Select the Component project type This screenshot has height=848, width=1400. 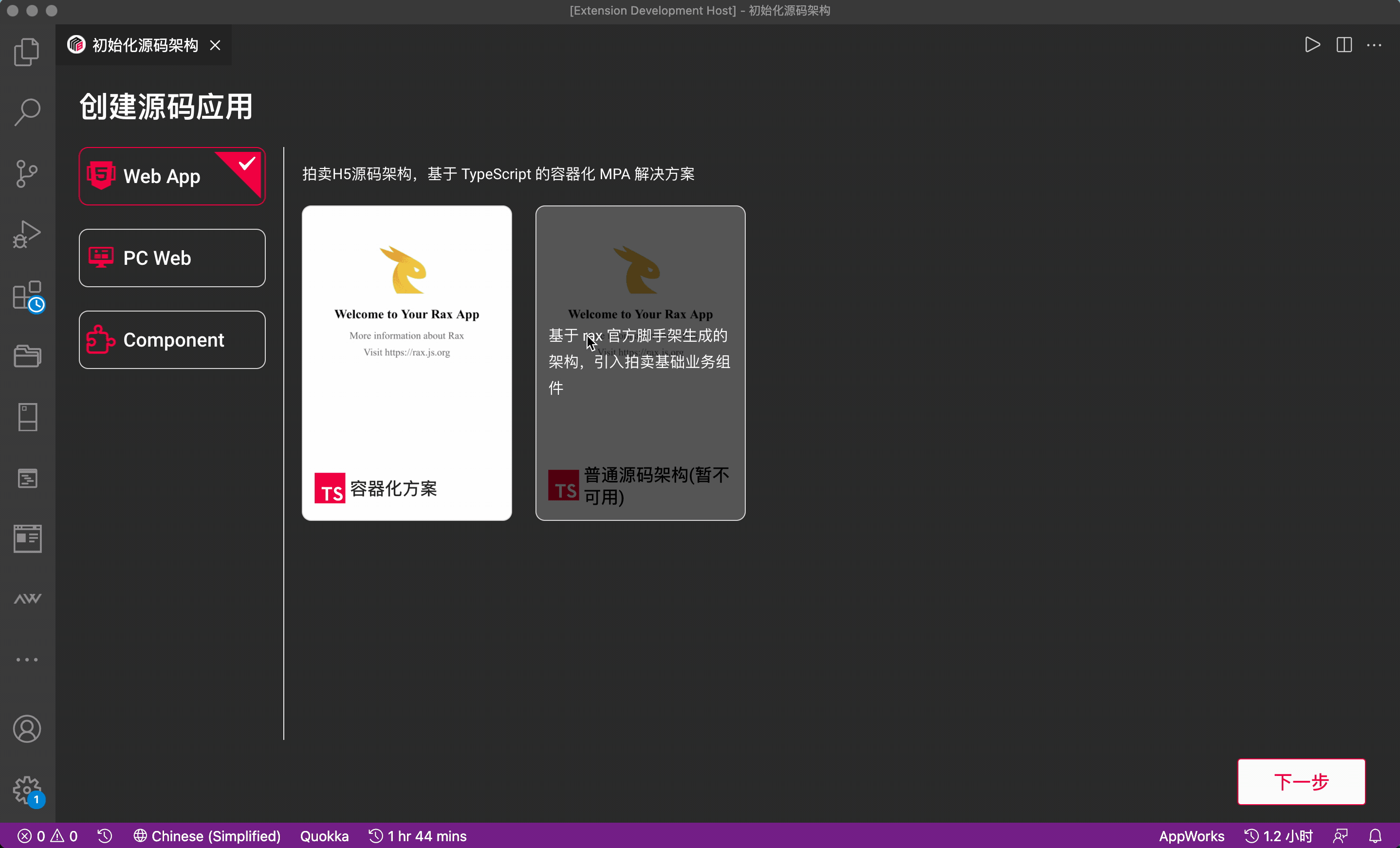coord(172,340)
